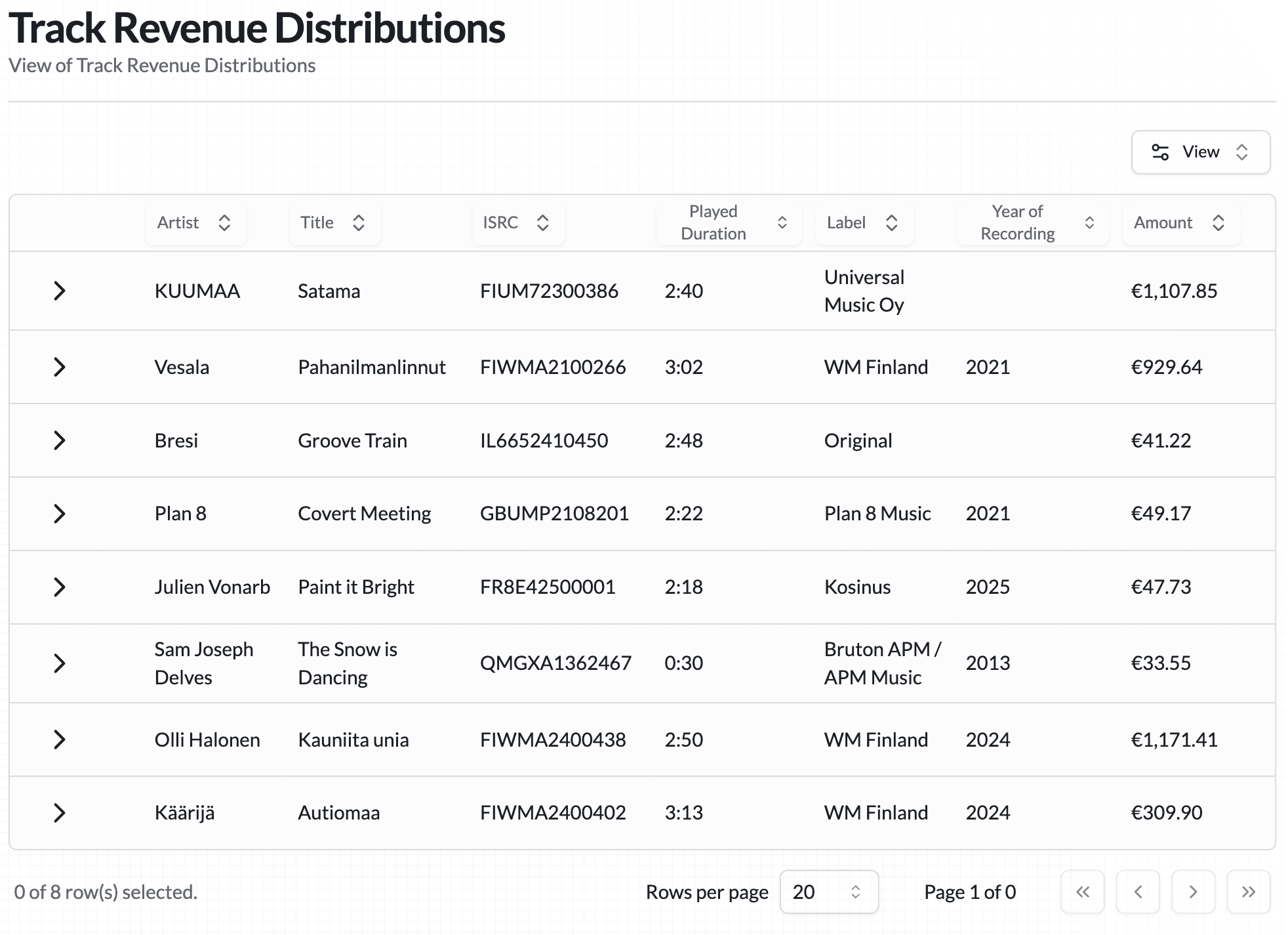Expand the Bresi Groove Train row
Screen dimensions: 1288x935
59,440
